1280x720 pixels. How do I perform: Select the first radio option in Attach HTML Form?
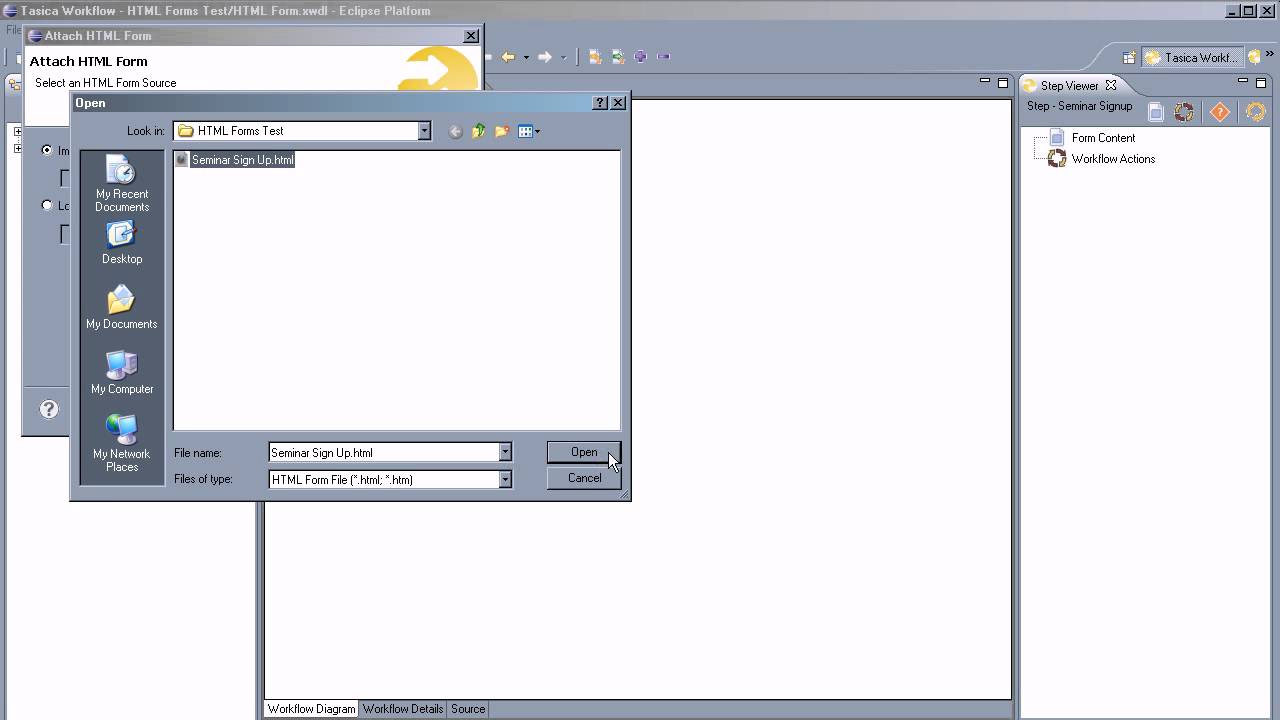click(x=47, y=150)
